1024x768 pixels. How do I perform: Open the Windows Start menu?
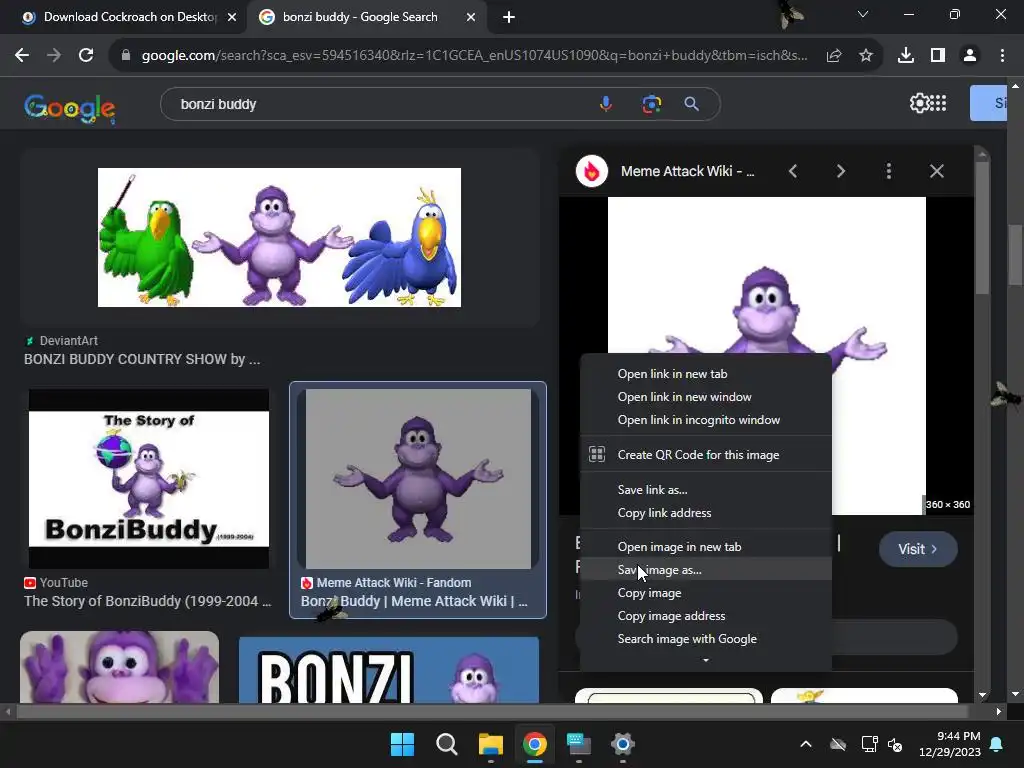(402, 744)
